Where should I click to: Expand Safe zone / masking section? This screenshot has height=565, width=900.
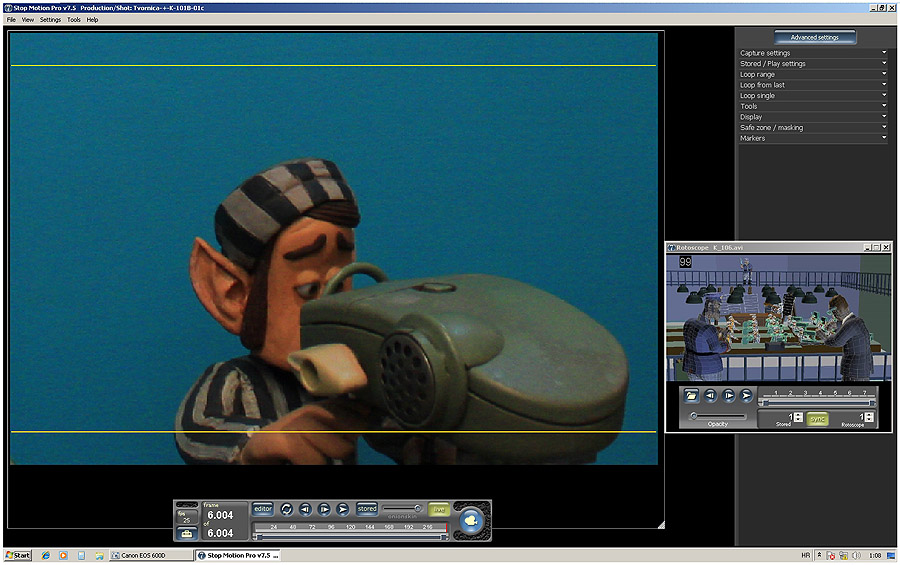pyautogui.click(x=813, y=127)
